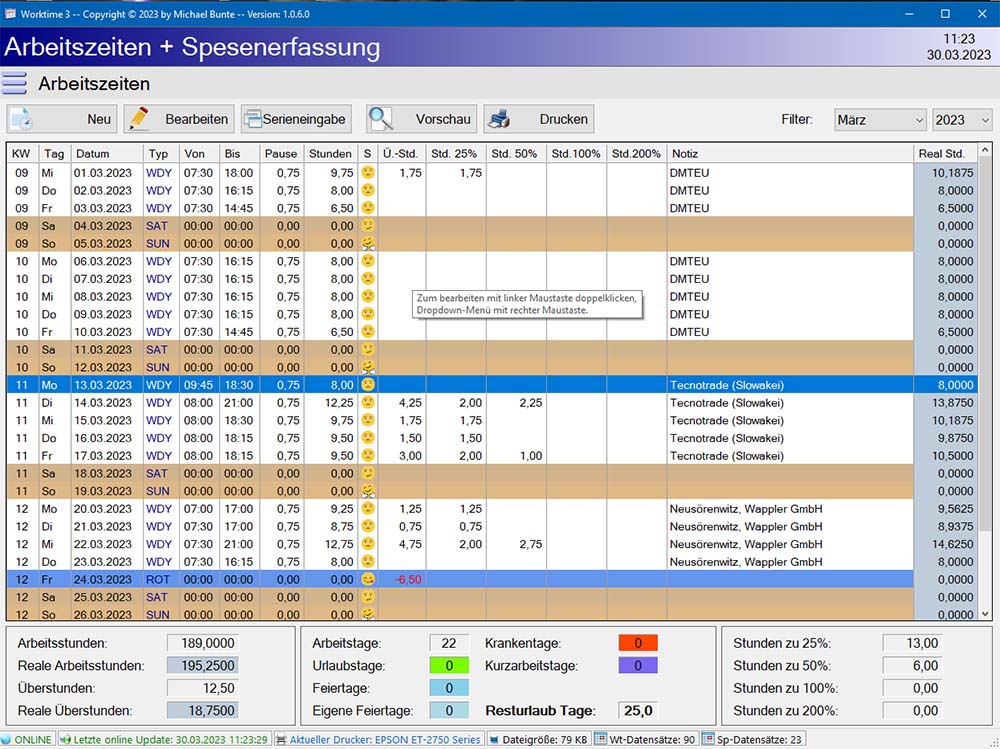Click the Stunden column header
The width and height of the screenshot is (1000, 749).
[330, 154]
